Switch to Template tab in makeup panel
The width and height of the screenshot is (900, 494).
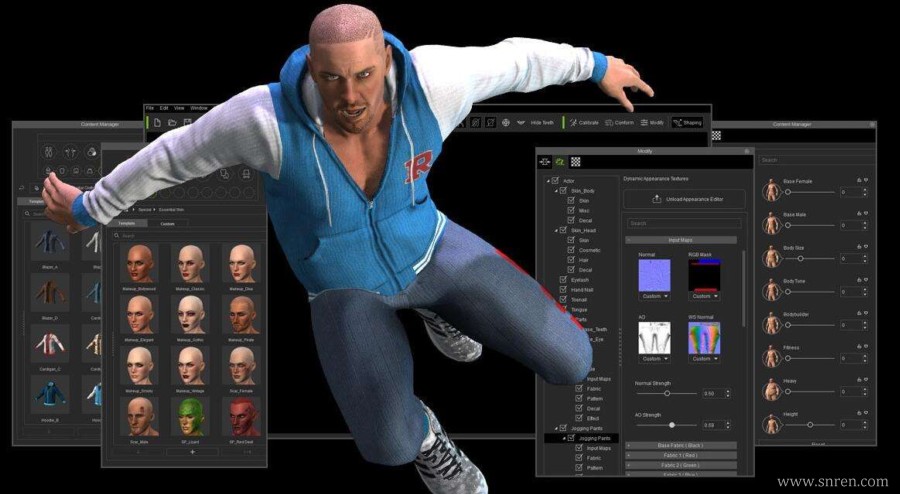(x=127, y=223)
